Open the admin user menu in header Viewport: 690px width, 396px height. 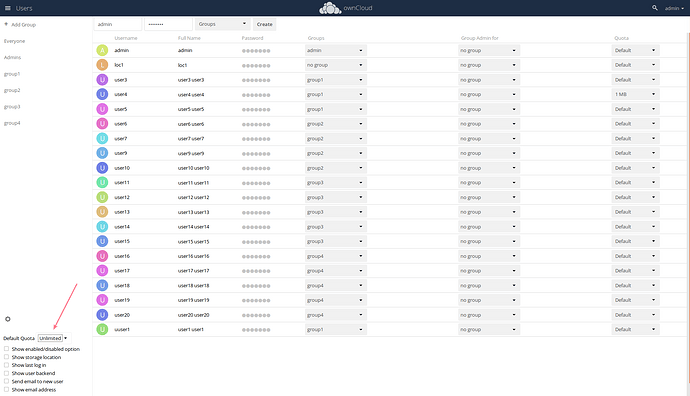click(x=674, y=8)
